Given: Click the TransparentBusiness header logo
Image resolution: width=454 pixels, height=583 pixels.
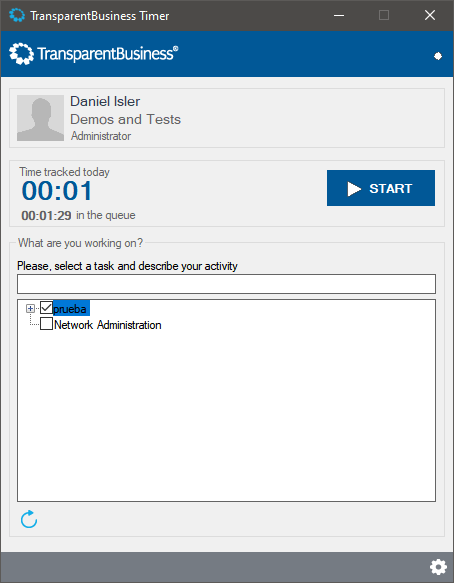Looking at the screenshot, I should [94, 54].
